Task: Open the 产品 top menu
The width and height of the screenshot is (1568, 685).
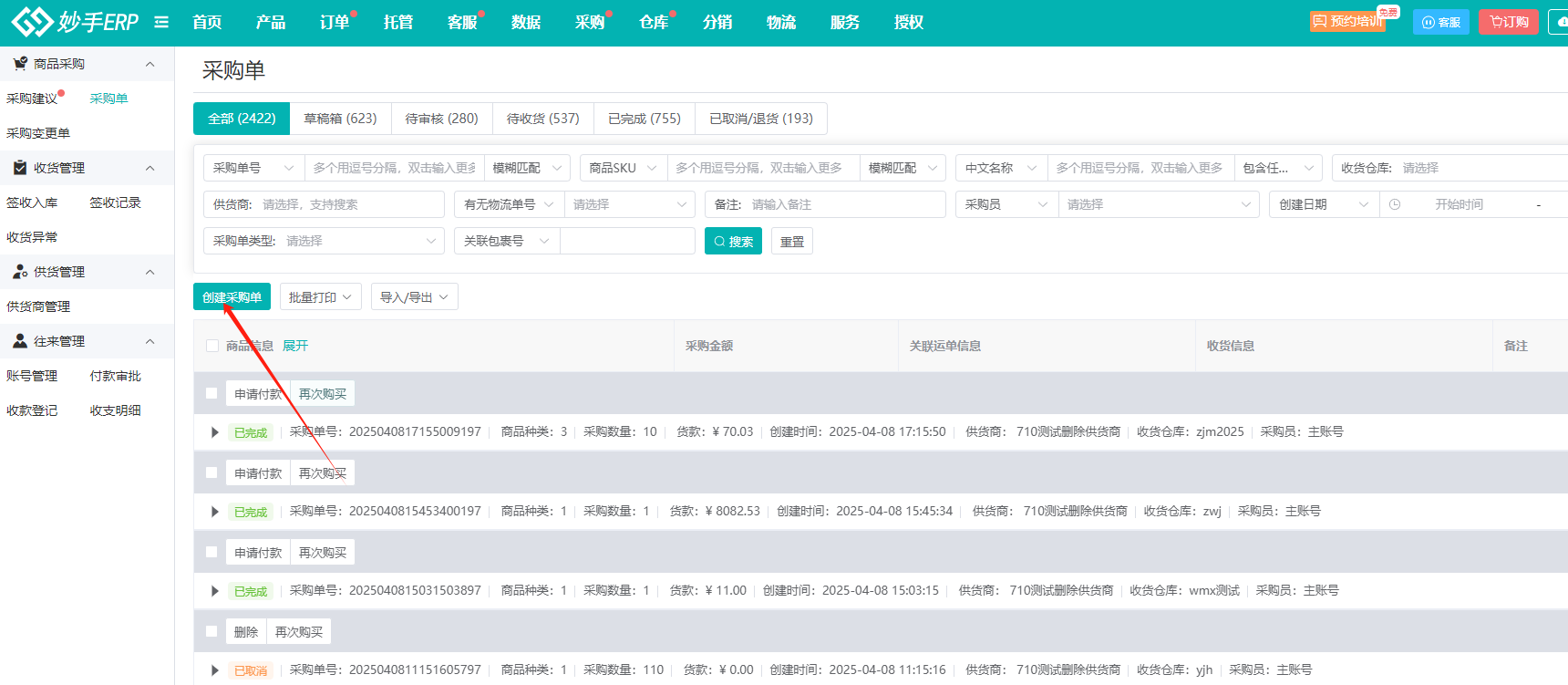Action: point(271,22)
